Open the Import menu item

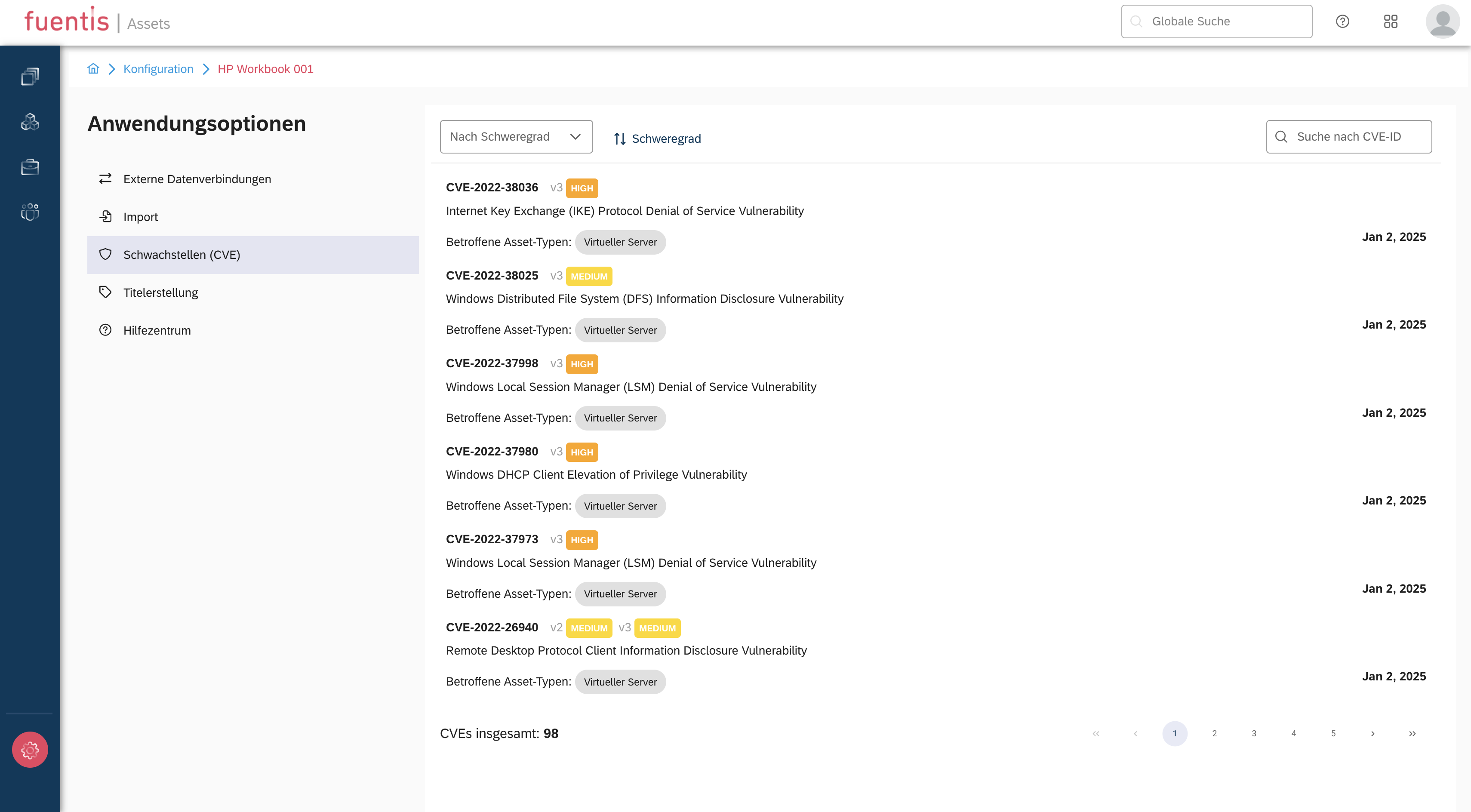point(141,217)
